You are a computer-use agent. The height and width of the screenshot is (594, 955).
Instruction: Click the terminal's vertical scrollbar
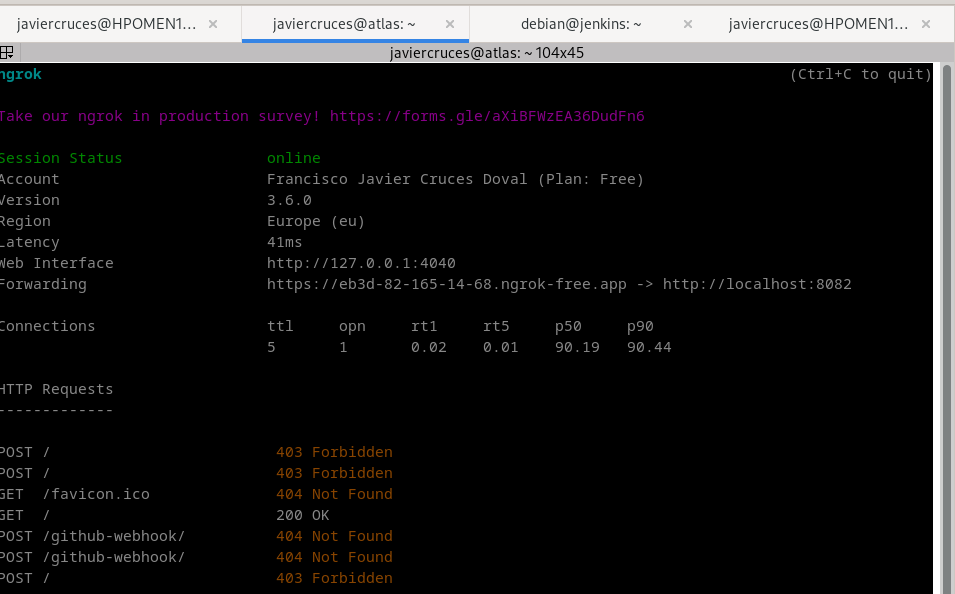pos(947,328)
